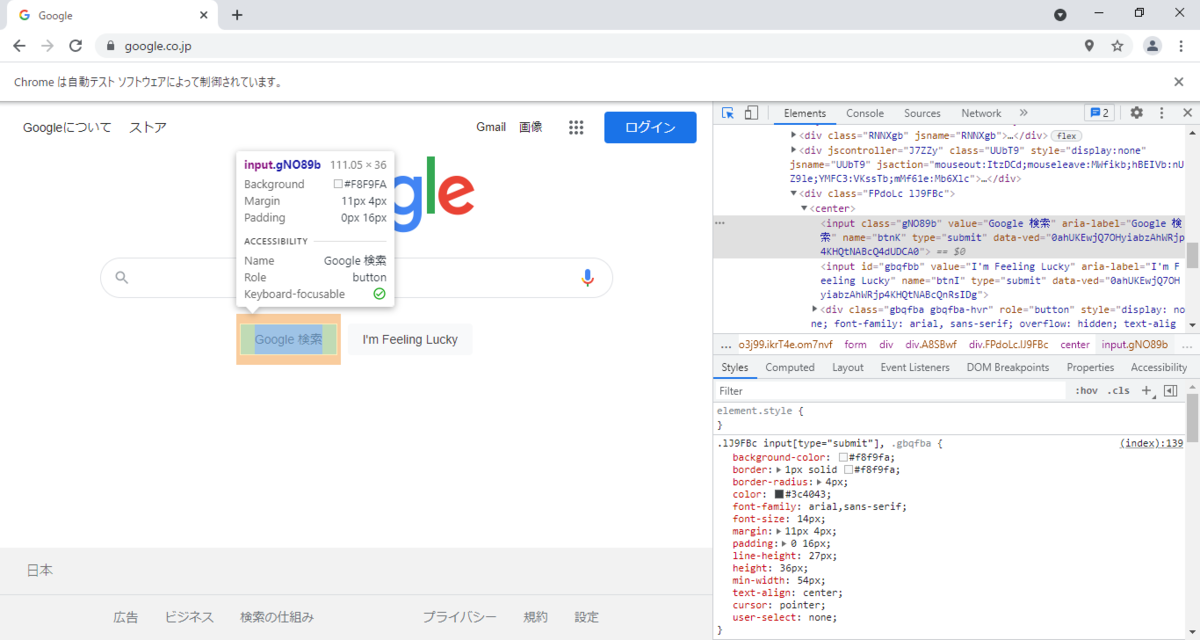Switch to the Network tab

coord(981,113)
